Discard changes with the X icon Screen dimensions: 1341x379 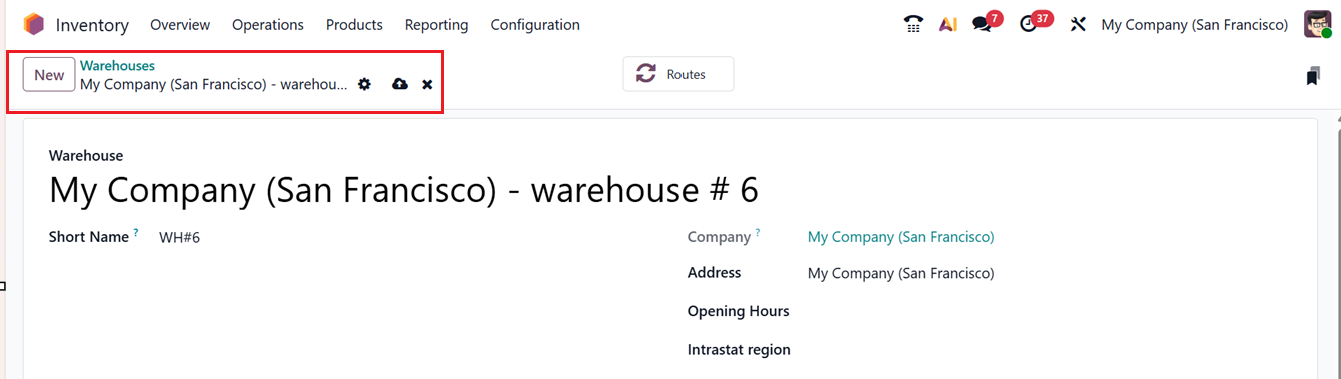(x=427, y=85)
